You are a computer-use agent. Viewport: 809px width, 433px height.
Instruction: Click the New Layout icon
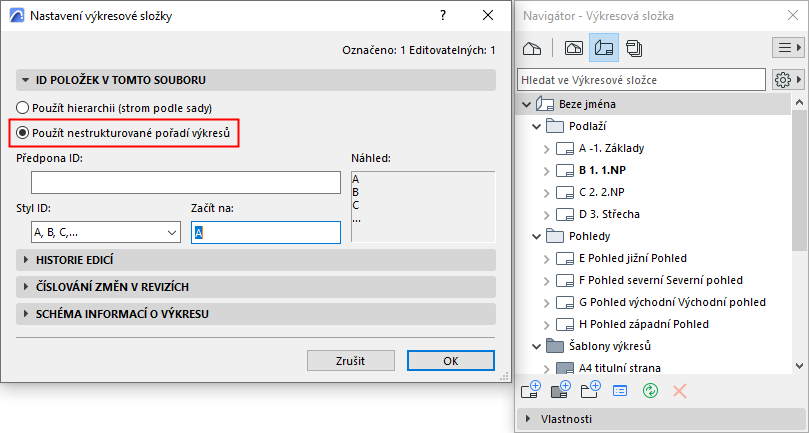[x=531, y=389]
